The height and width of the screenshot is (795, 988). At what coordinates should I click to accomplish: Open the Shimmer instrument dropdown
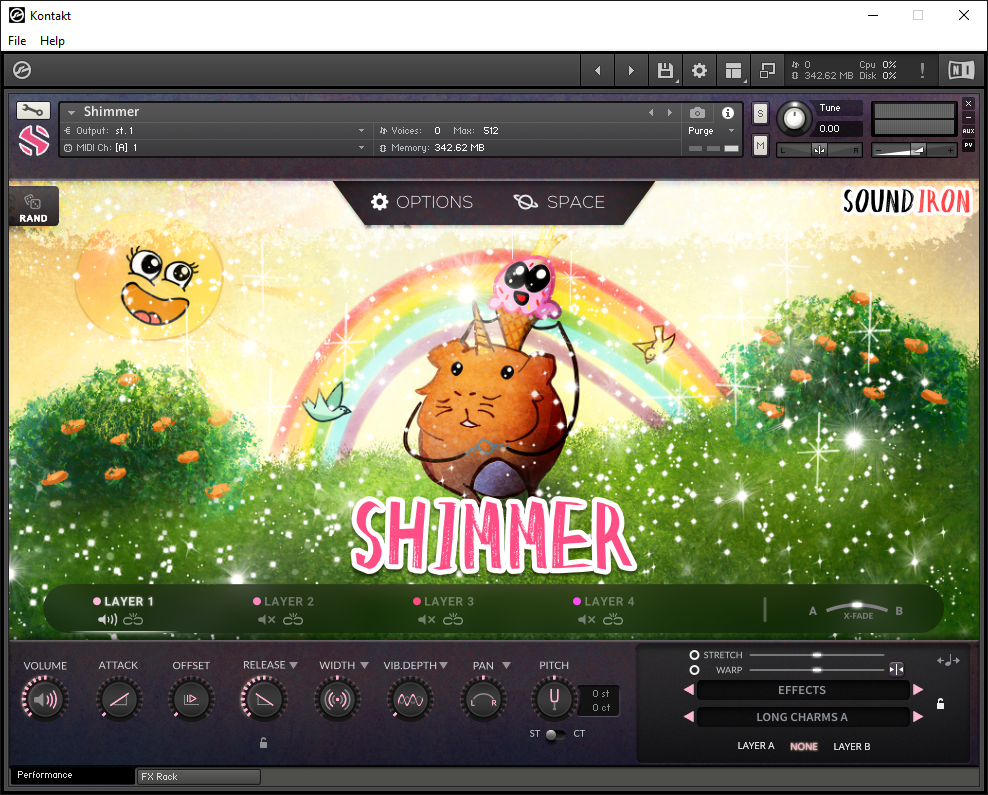point(71,112)
